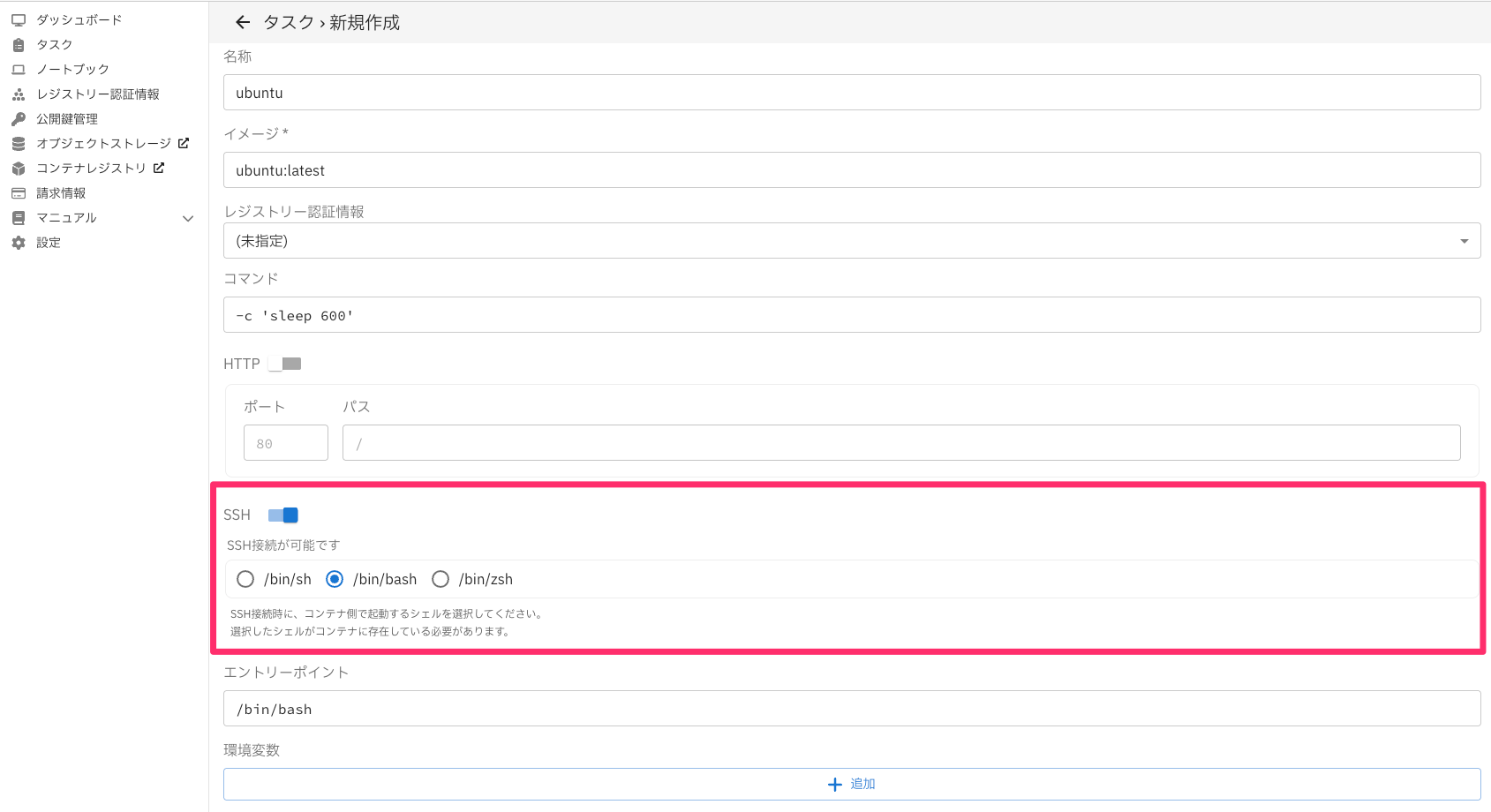Click the コマンド input field
The image size is (1491, 812).
click(851, 315)
